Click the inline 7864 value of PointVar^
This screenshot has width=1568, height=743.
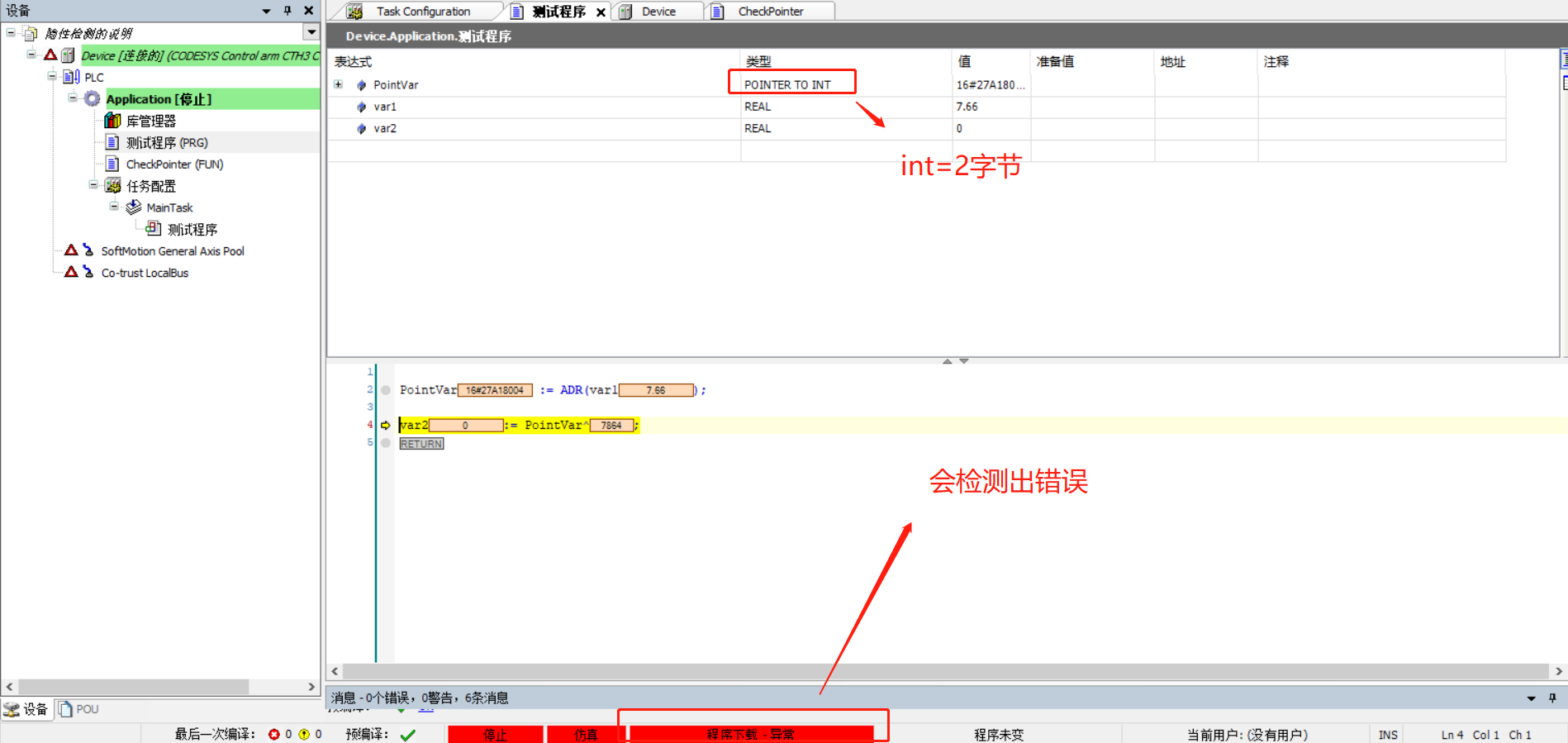tap(611, 425)
